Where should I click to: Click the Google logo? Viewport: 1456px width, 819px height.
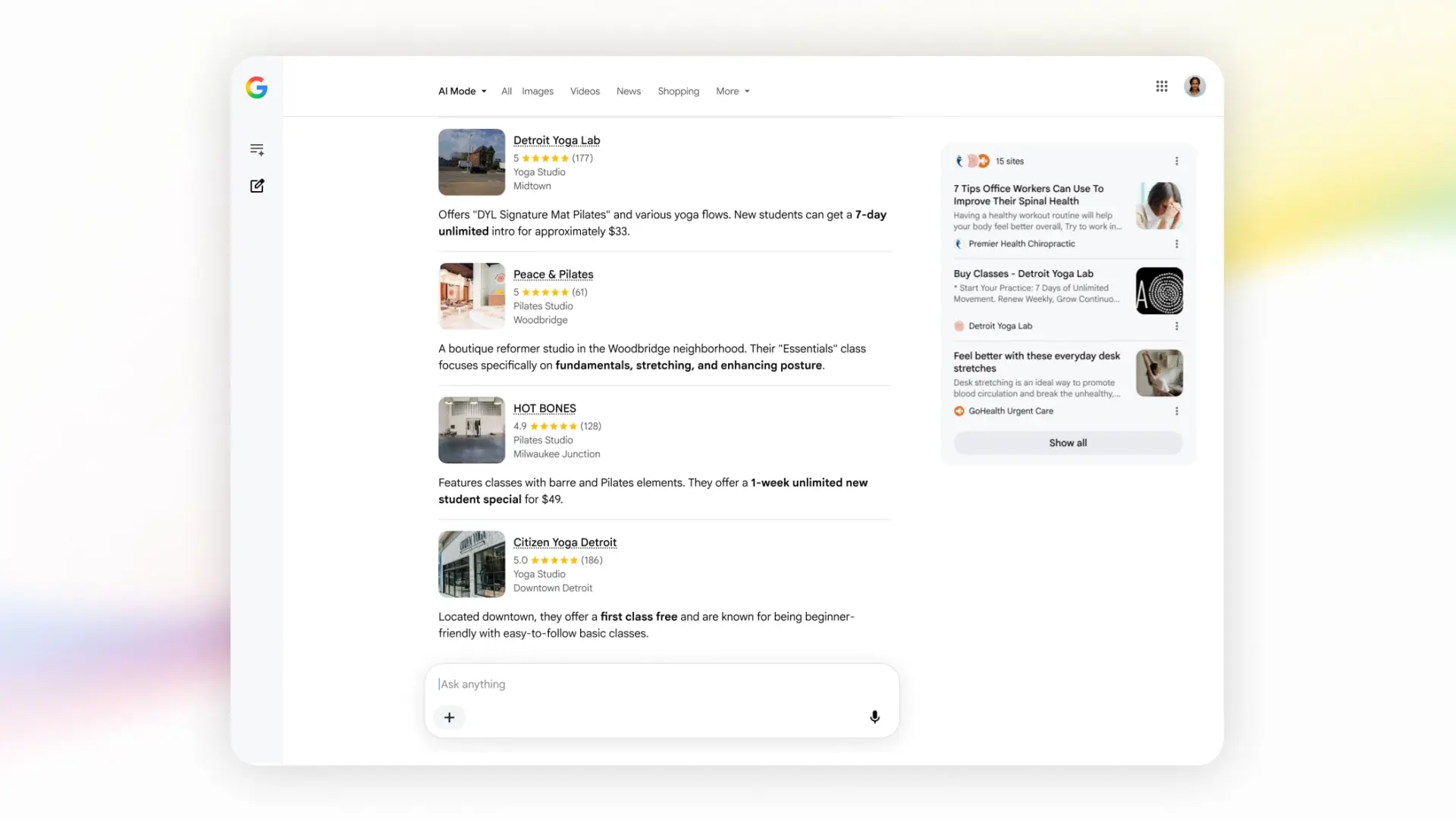pos(256,88)
